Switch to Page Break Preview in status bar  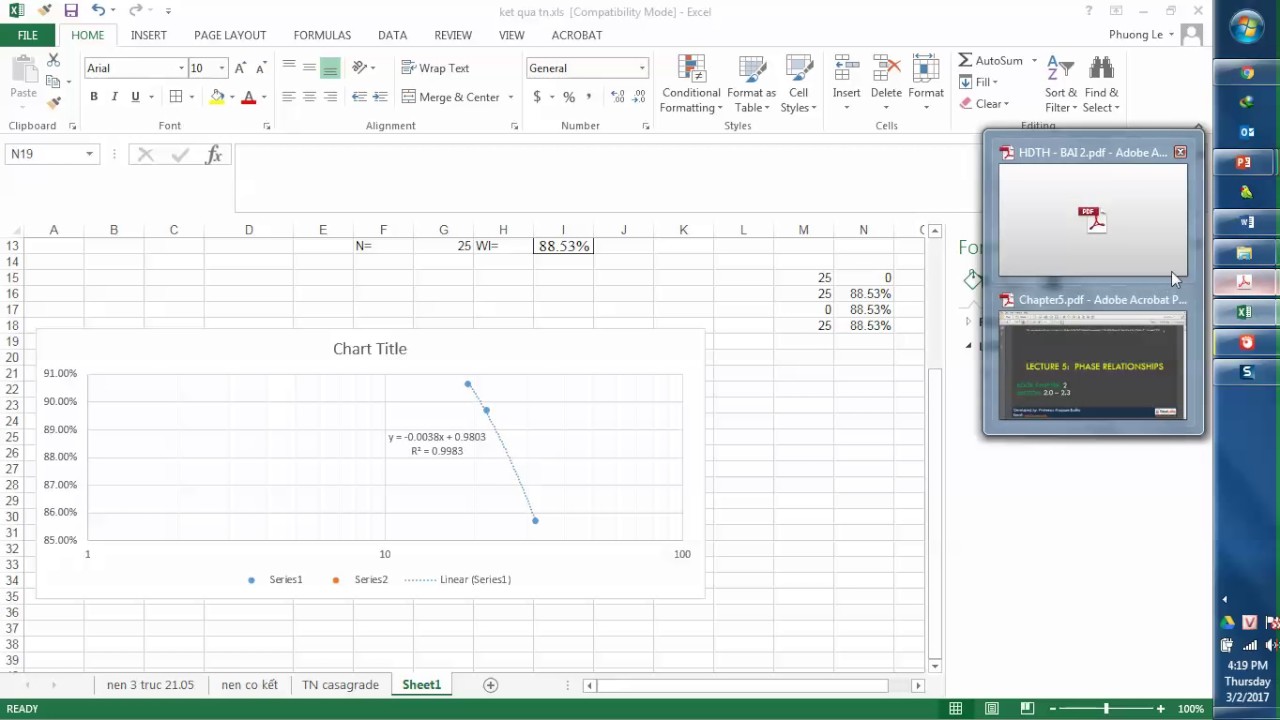point(1026,709)
